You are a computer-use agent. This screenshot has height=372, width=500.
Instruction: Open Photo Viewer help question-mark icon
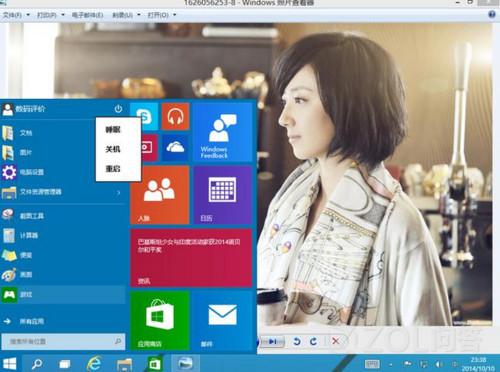pos(492,14)
